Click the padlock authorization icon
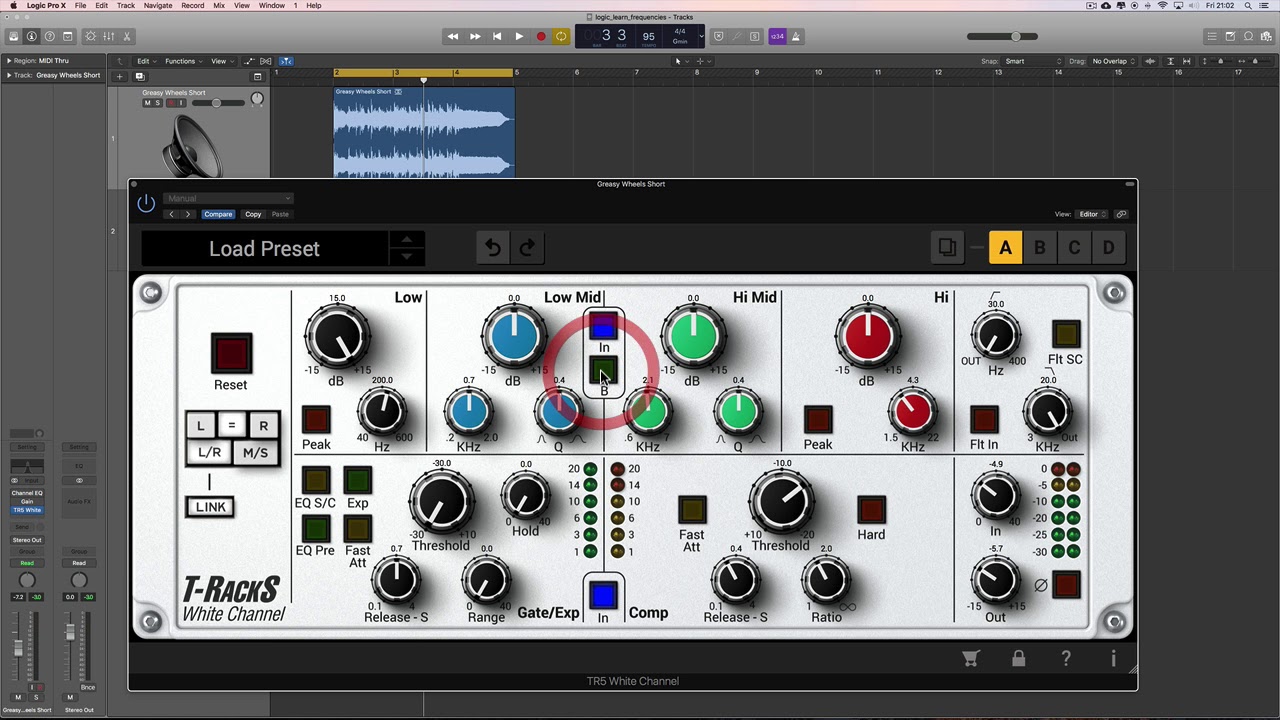This screenshot has height=720, width=1280. (x=1018, y=658)
